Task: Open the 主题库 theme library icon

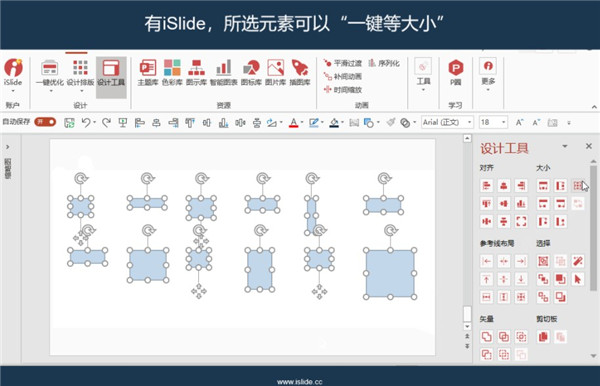Action: [x=148, y=72]
